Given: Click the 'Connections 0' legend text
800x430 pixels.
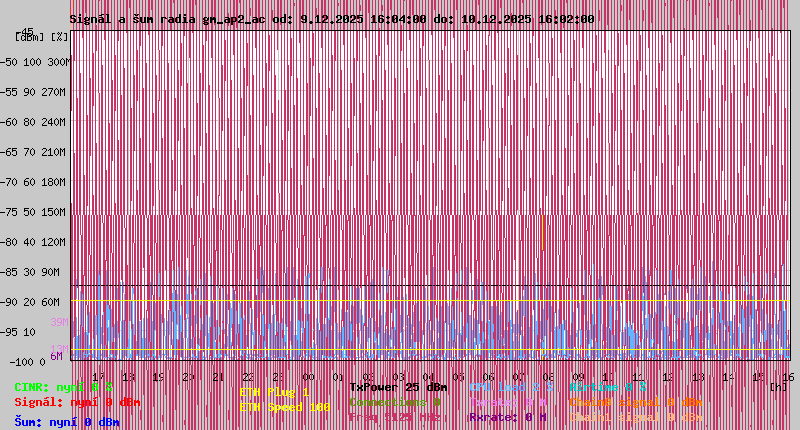Looking at the screenshot, I should click(x=395, y=402).
